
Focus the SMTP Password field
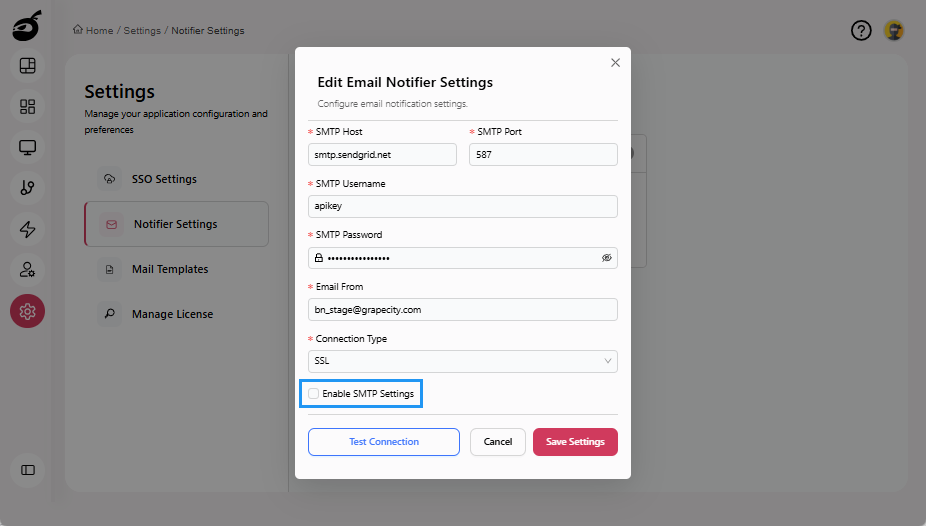pos(463,258)
